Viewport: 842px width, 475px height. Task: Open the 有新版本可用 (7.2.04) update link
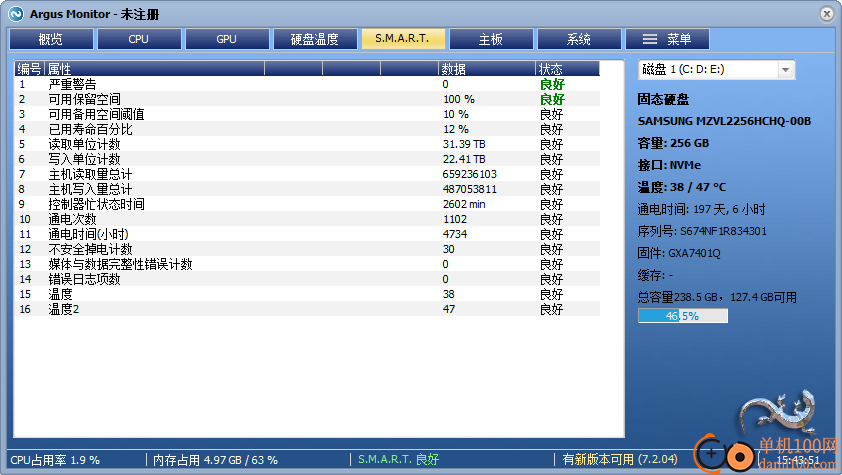coord(620,459)
